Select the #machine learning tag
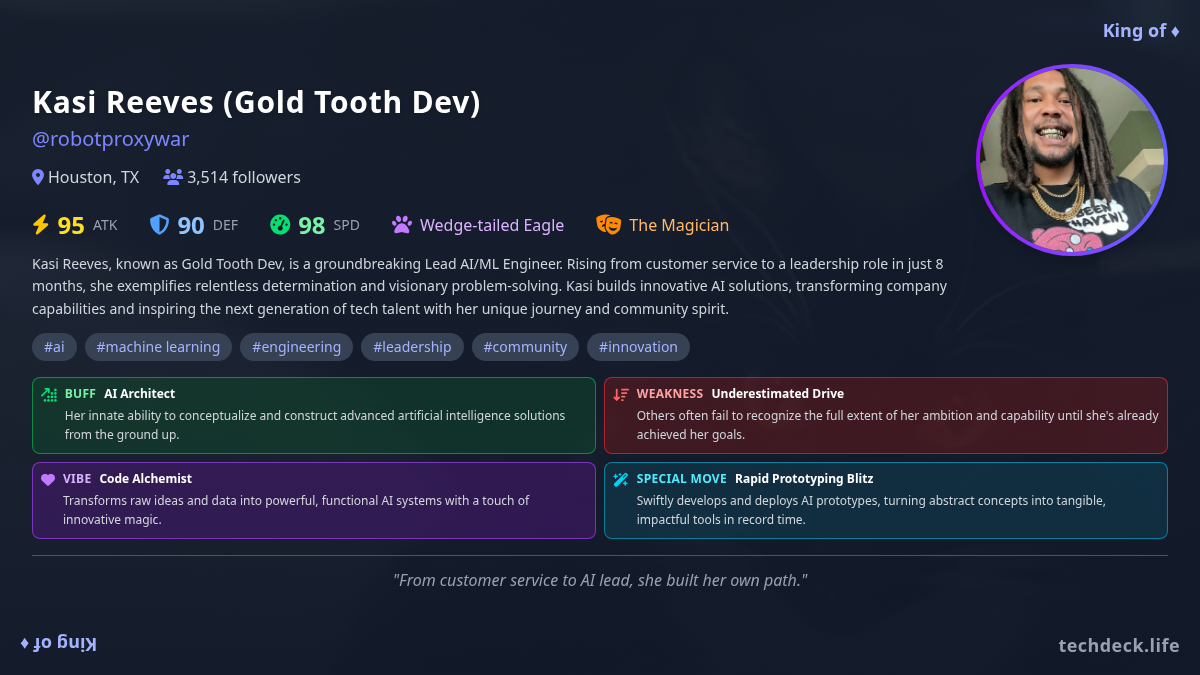The width and height of the screenshot is (1200, 675). coord(158,347)
